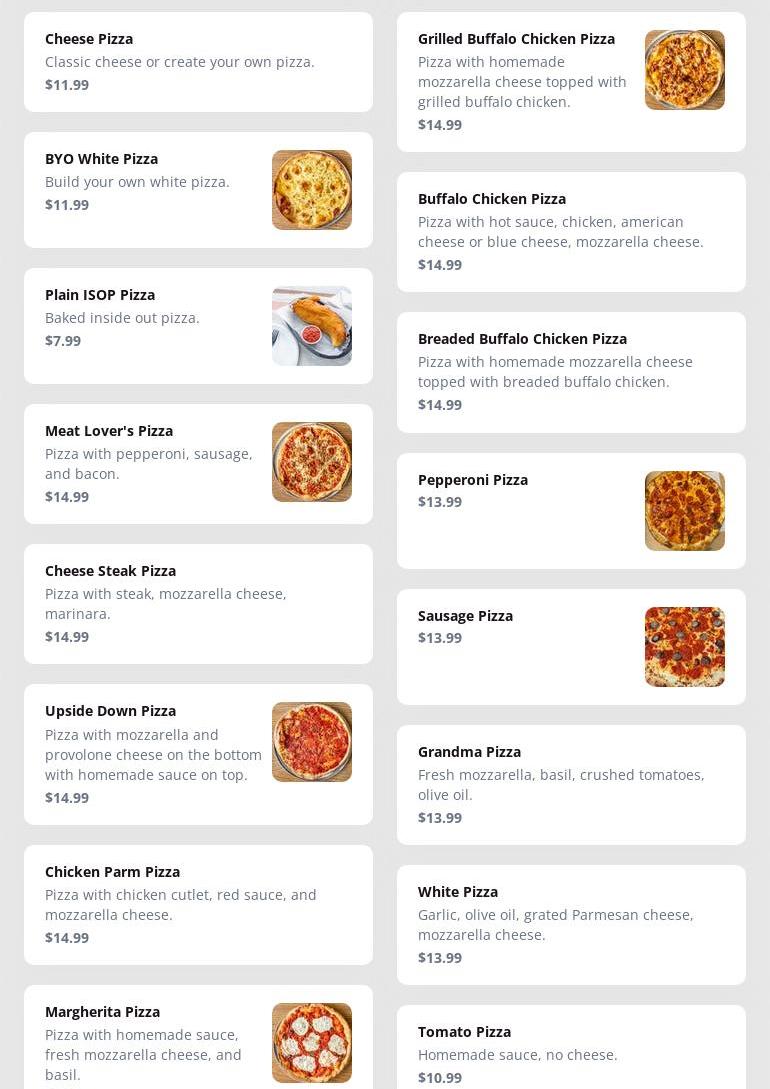This screenshot has height=1089, width=770.
Task: Select the Sausage Pizza image
Action: [x=684, y=647]
